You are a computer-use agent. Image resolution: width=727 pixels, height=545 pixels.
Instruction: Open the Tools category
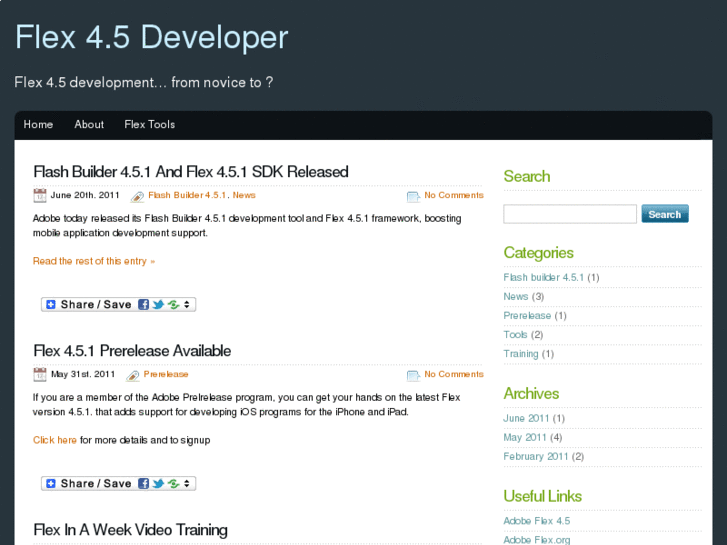click(515, 334)
